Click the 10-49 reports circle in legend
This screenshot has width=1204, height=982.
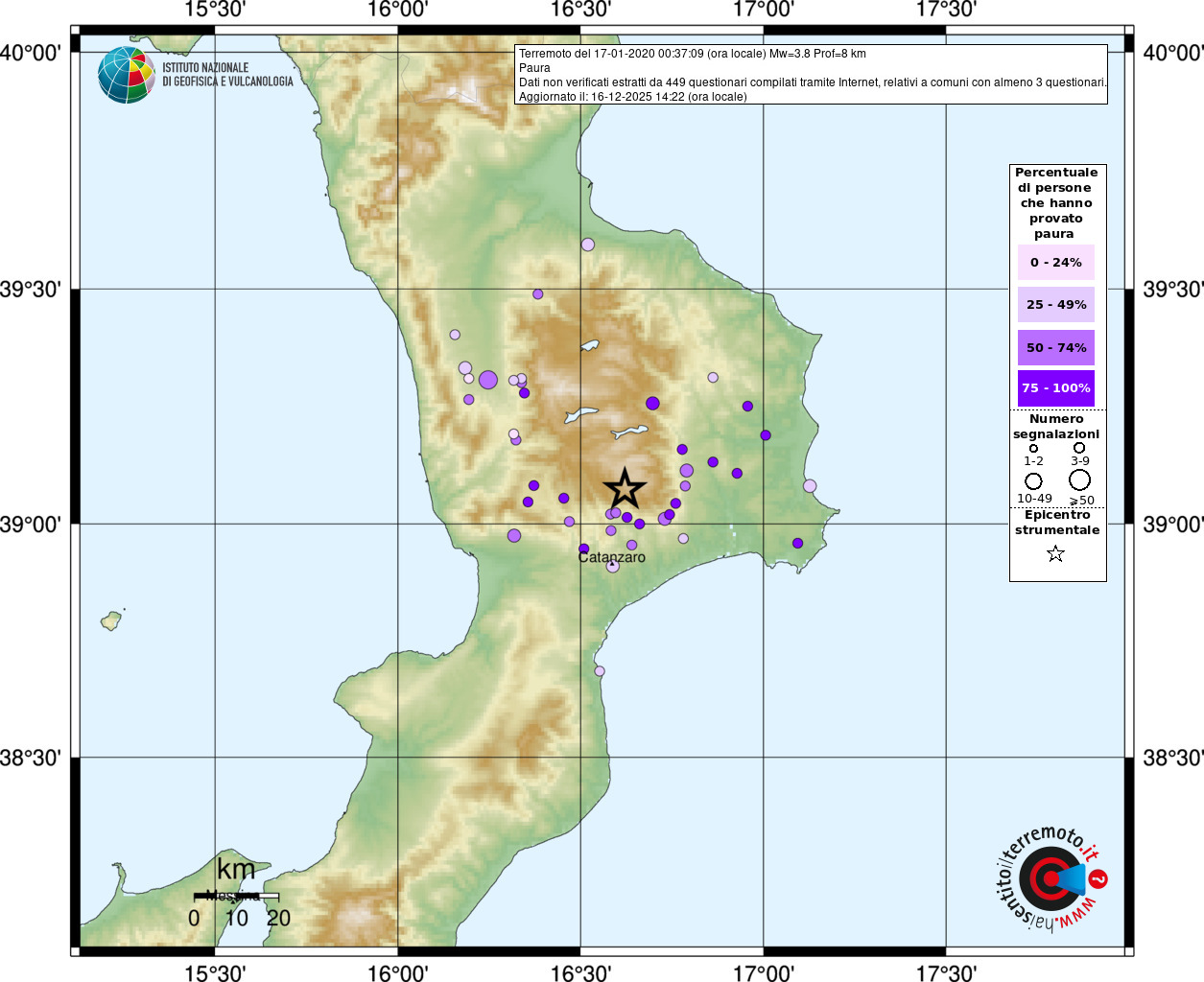tap(1033, 480)
